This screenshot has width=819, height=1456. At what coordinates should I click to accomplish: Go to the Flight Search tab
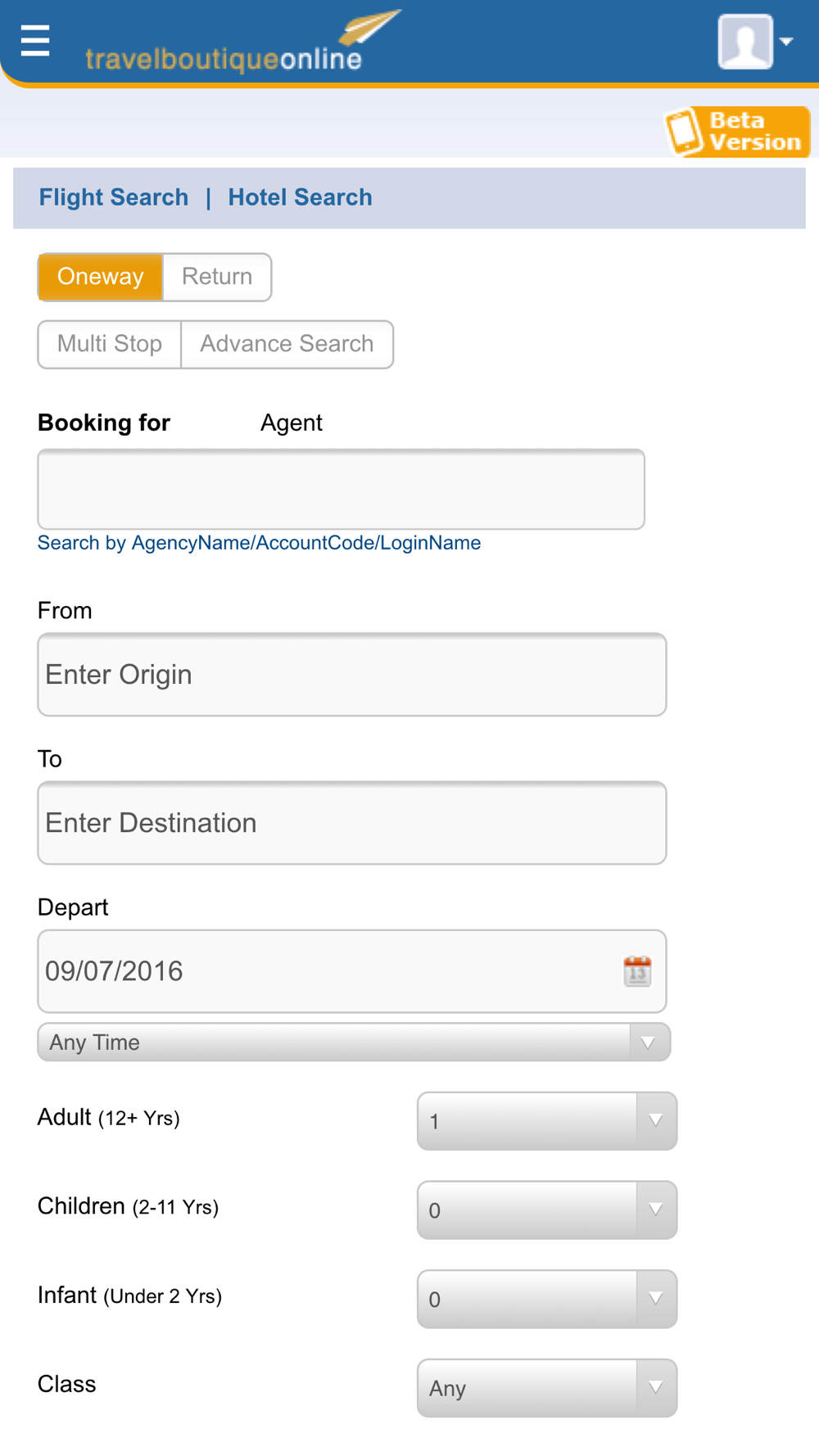tap(114, 197)
